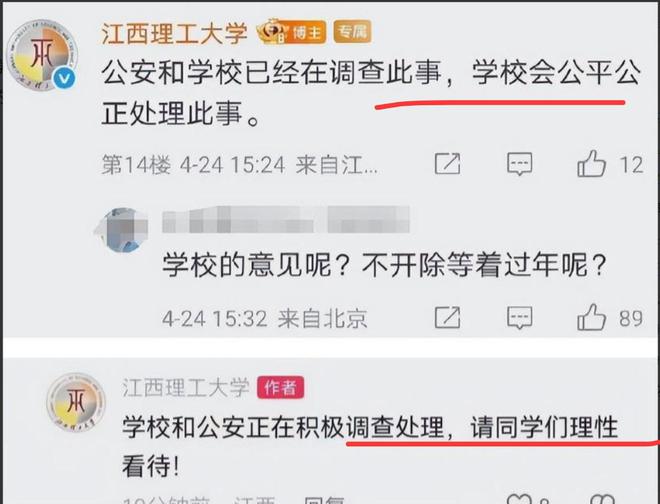
Task: Click 回复 under the bottom comment
Action: click(324, 500)
